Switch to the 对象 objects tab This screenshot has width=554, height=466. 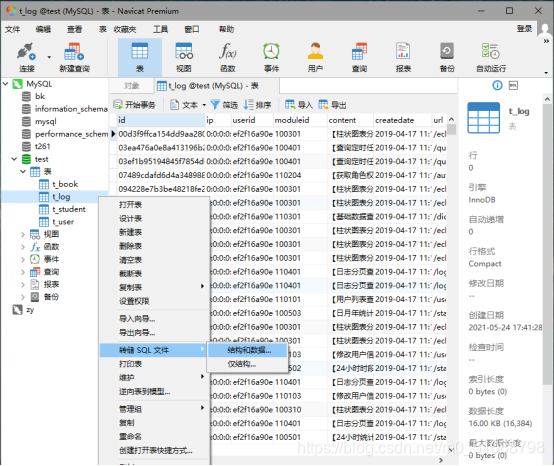131,85
